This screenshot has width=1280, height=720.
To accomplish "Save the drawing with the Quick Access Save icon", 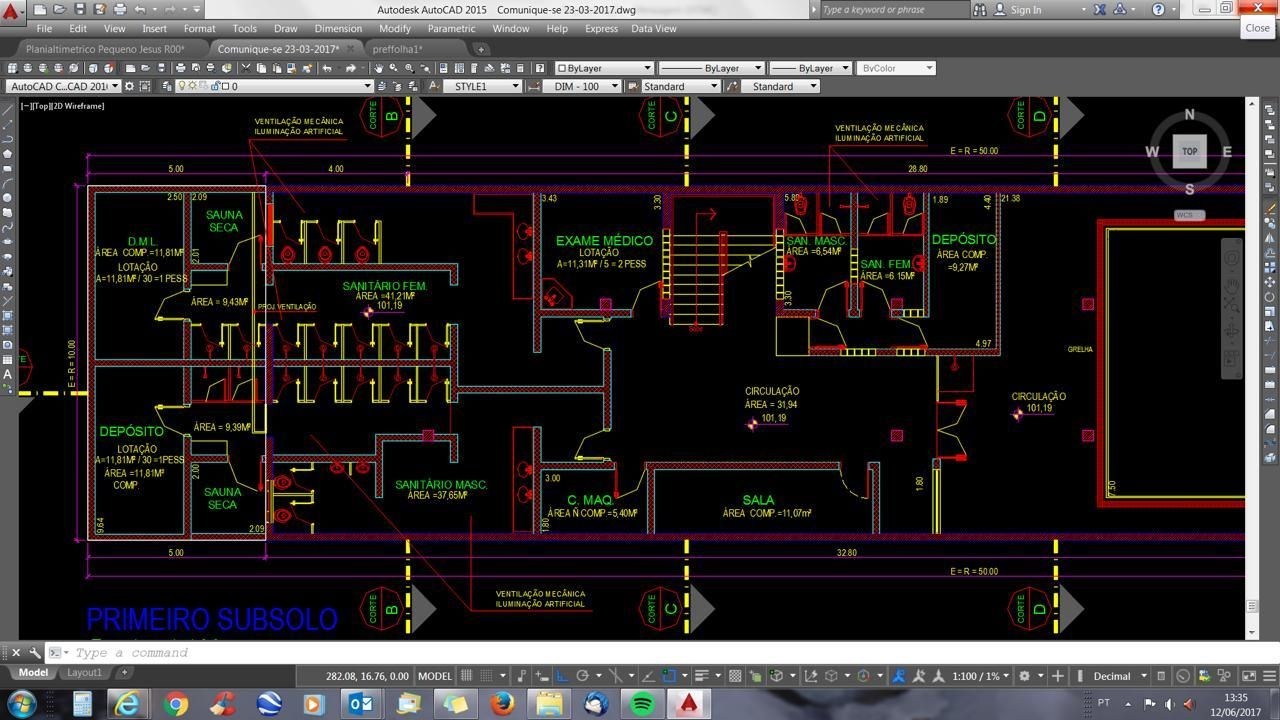I will tap(80, 9).
